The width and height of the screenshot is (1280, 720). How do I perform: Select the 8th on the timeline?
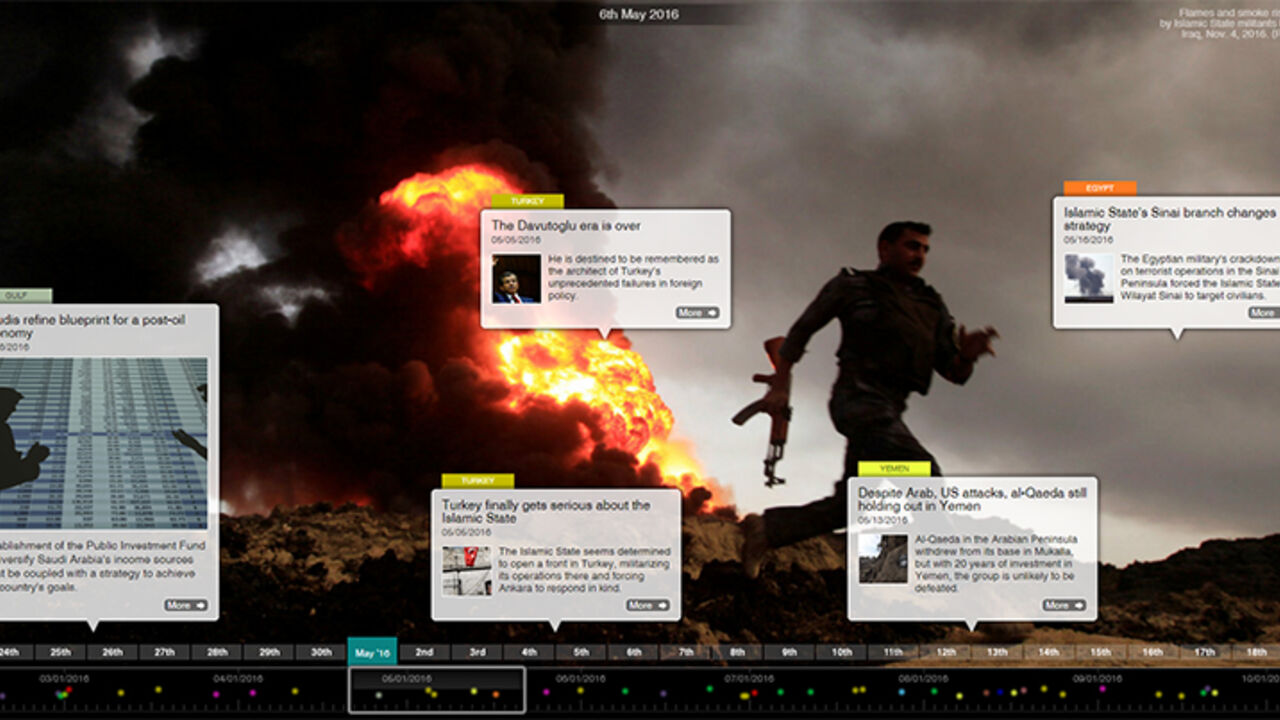click(x=737, y=652)
